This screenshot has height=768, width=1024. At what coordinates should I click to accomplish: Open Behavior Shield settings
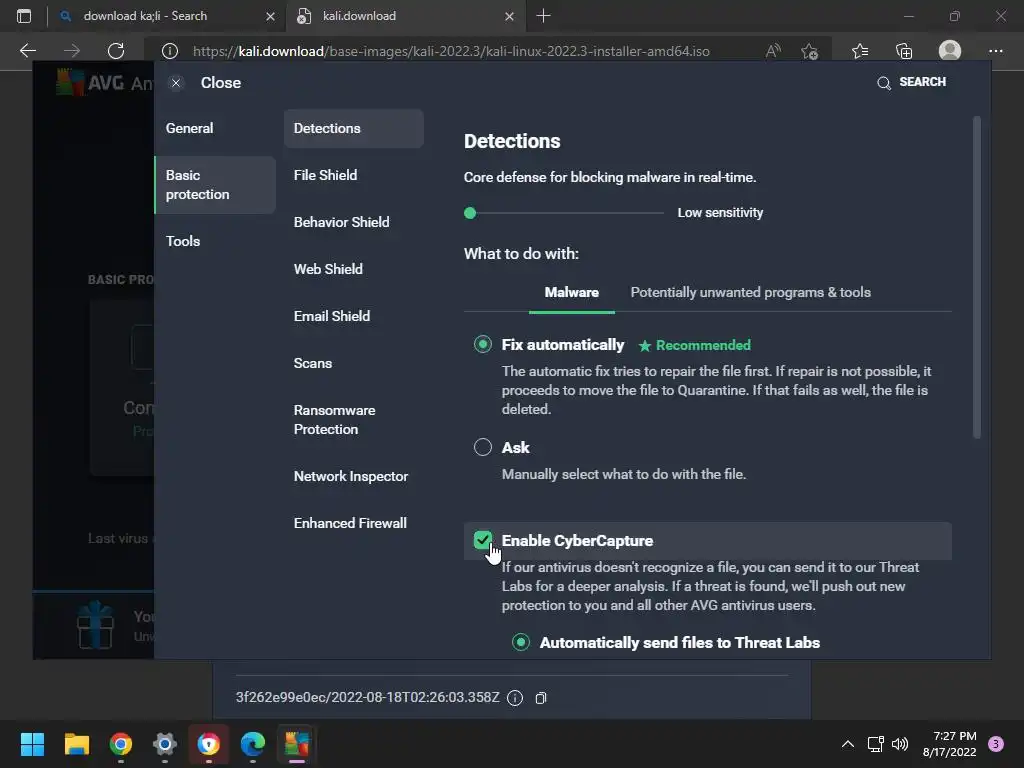342,222
